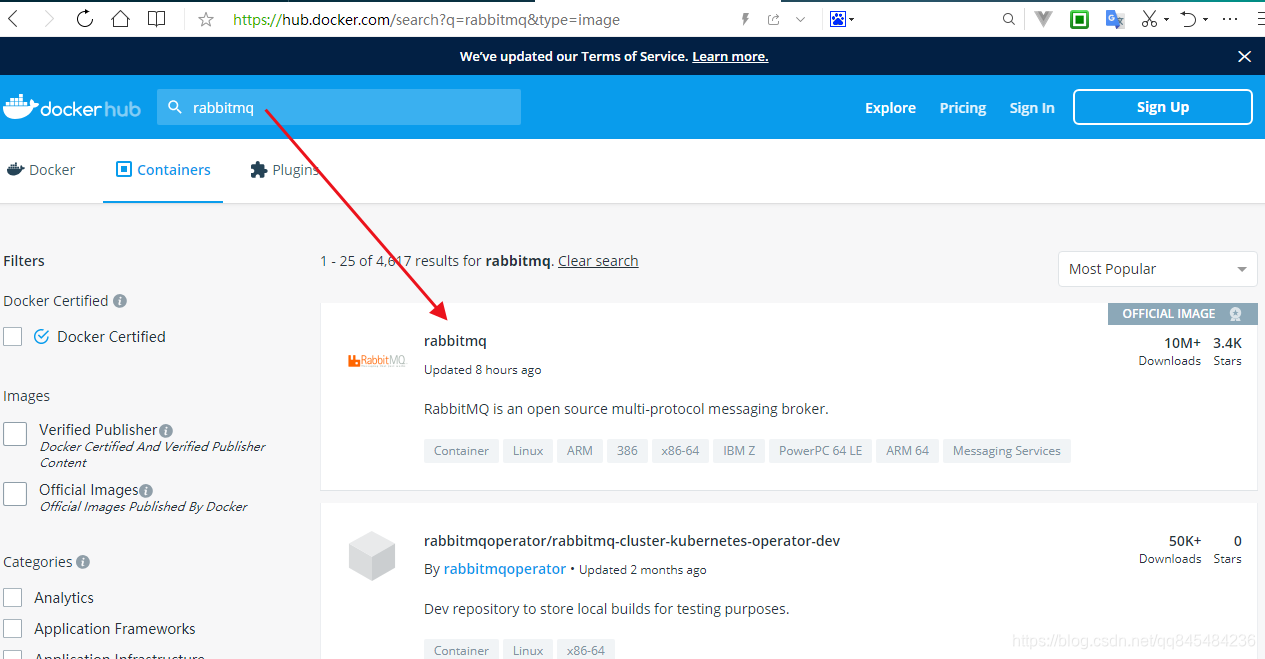1265x659 pixels.
Task: Check the Analytics category checkbox
Action: pos(13,598)
